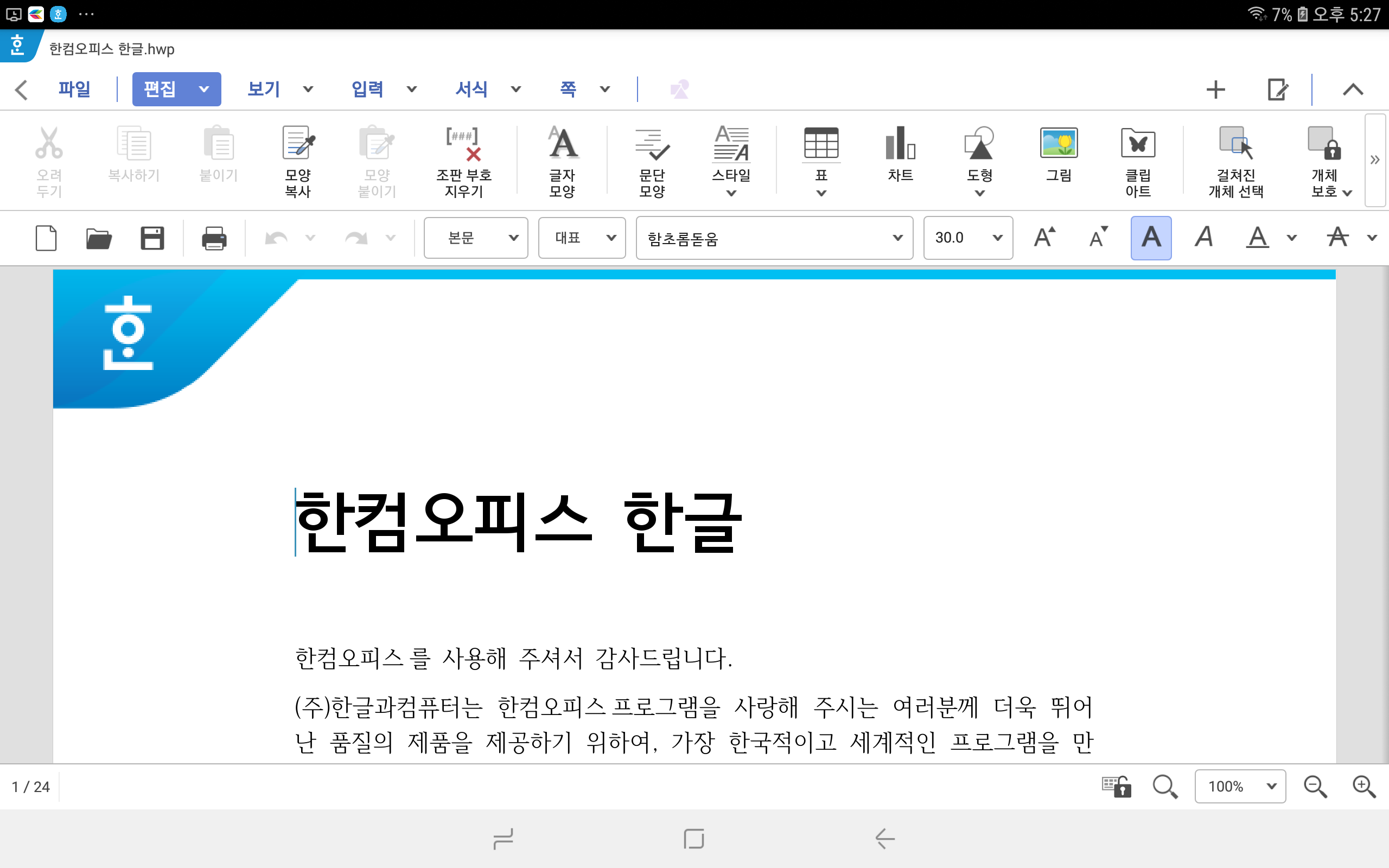
Task: Click the redo arrow
Action: pyautogui.click(x=356, y=238)
